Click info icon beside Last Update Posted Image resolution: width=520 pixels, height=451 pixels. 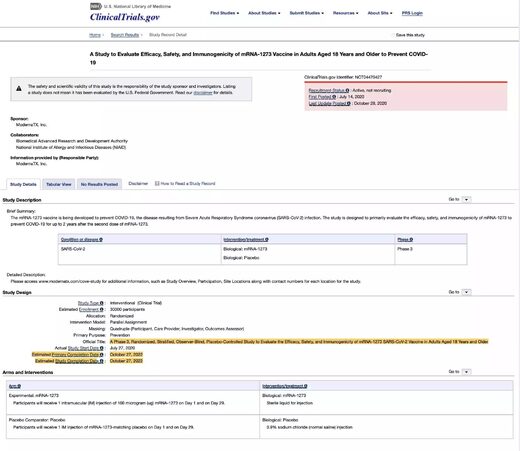point(349,103)
